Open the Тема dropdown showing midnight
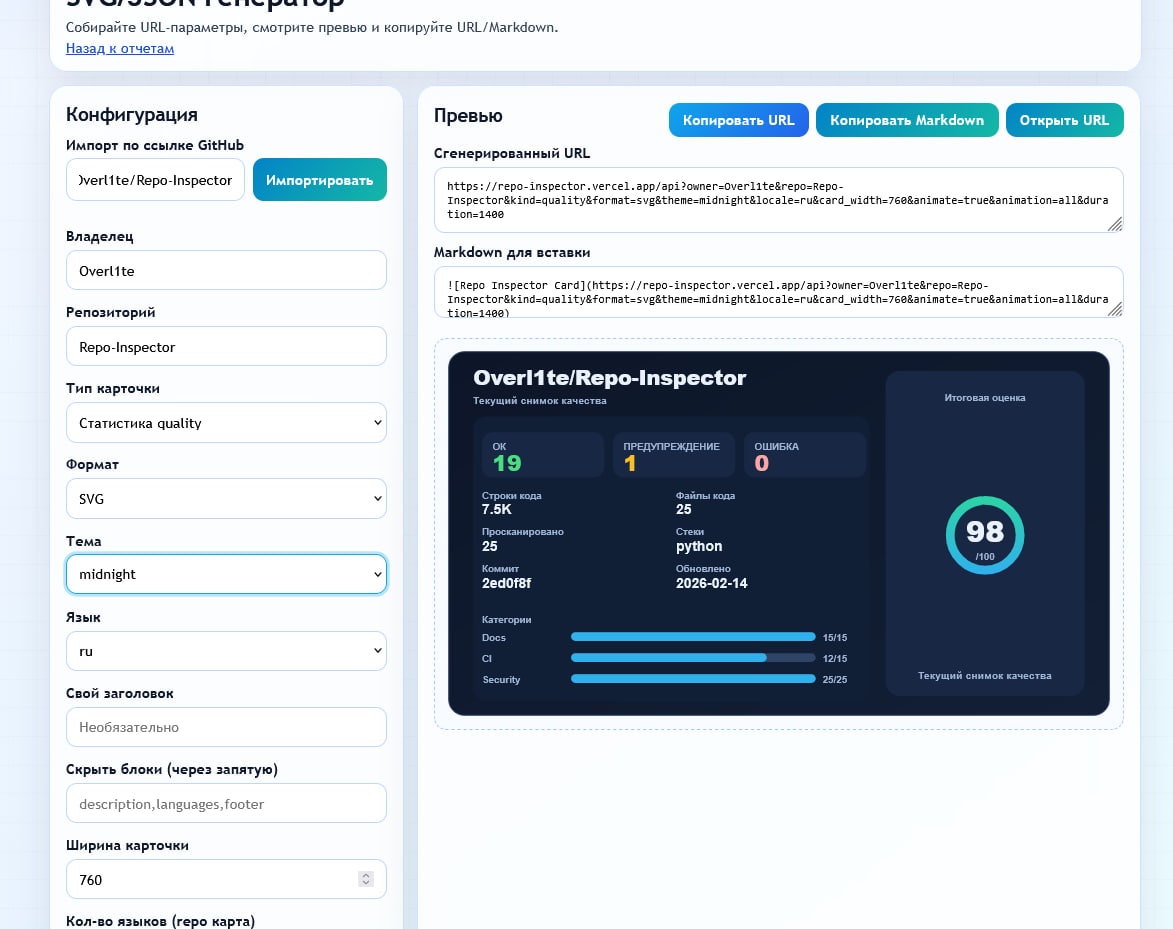Screen dimensions: 1173x929 click(x=226, y=574)
